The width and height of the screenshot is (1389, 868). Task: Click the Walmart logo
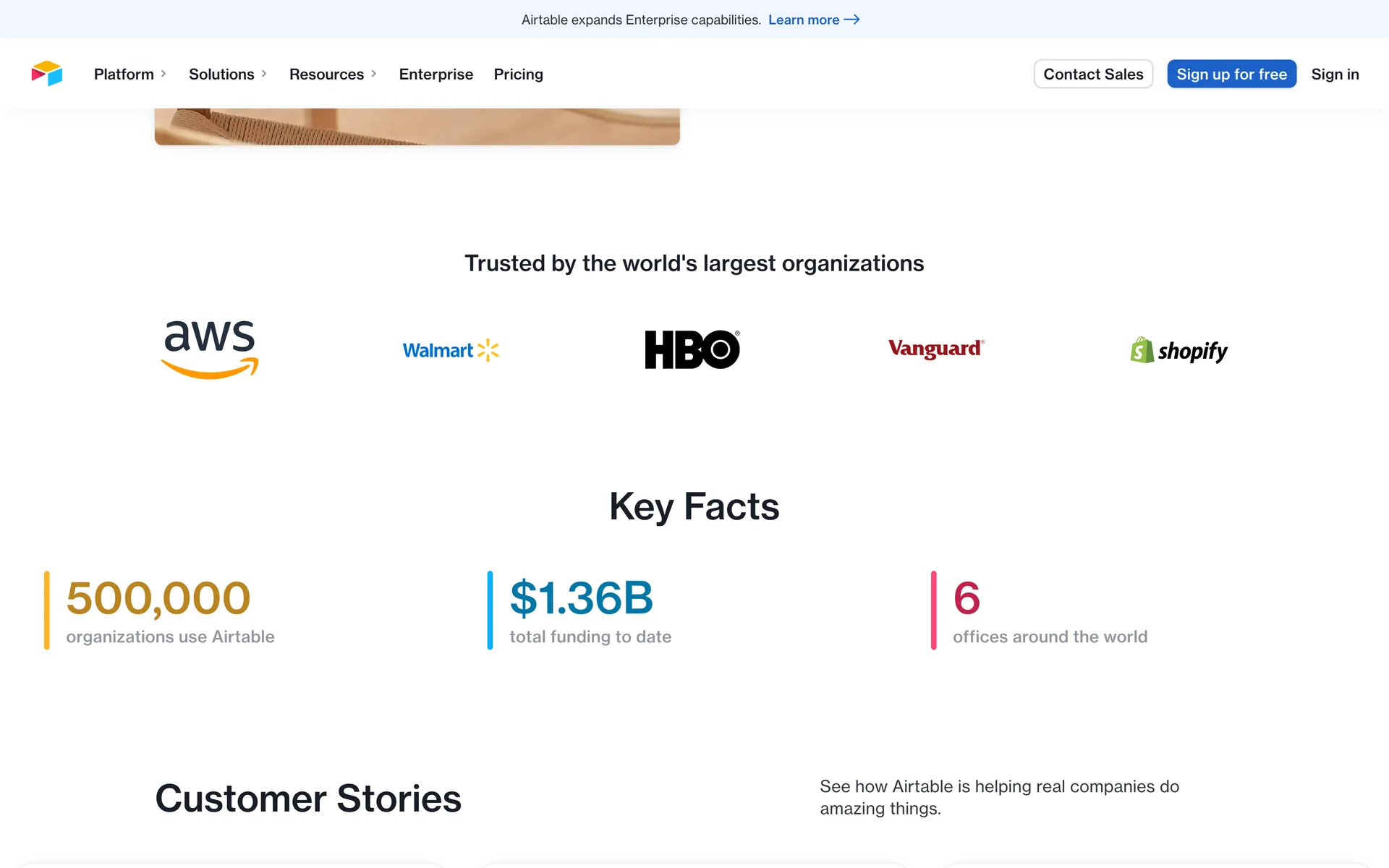point(451,350)
